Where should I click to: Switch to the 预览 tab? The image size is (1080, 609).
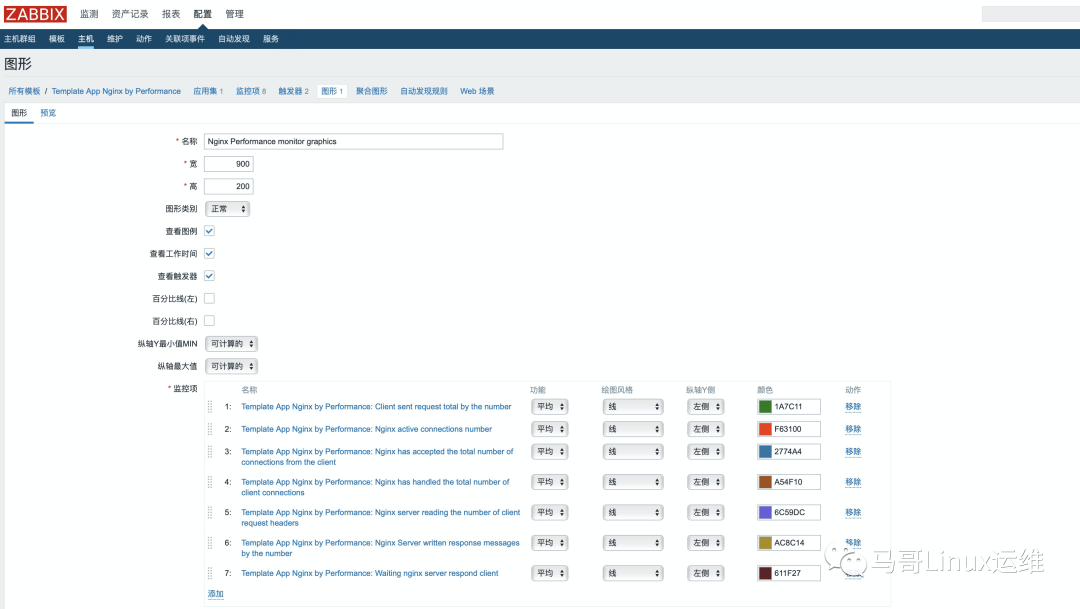(48, 113)
